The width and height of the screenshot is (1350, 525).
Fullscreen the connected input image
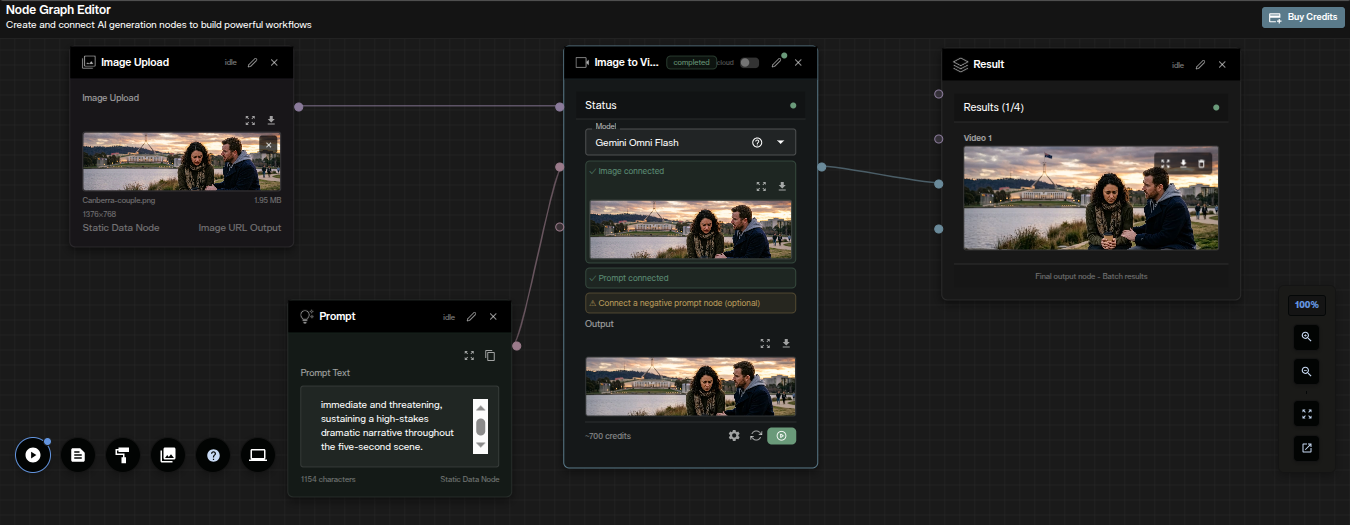pos(761,186)
